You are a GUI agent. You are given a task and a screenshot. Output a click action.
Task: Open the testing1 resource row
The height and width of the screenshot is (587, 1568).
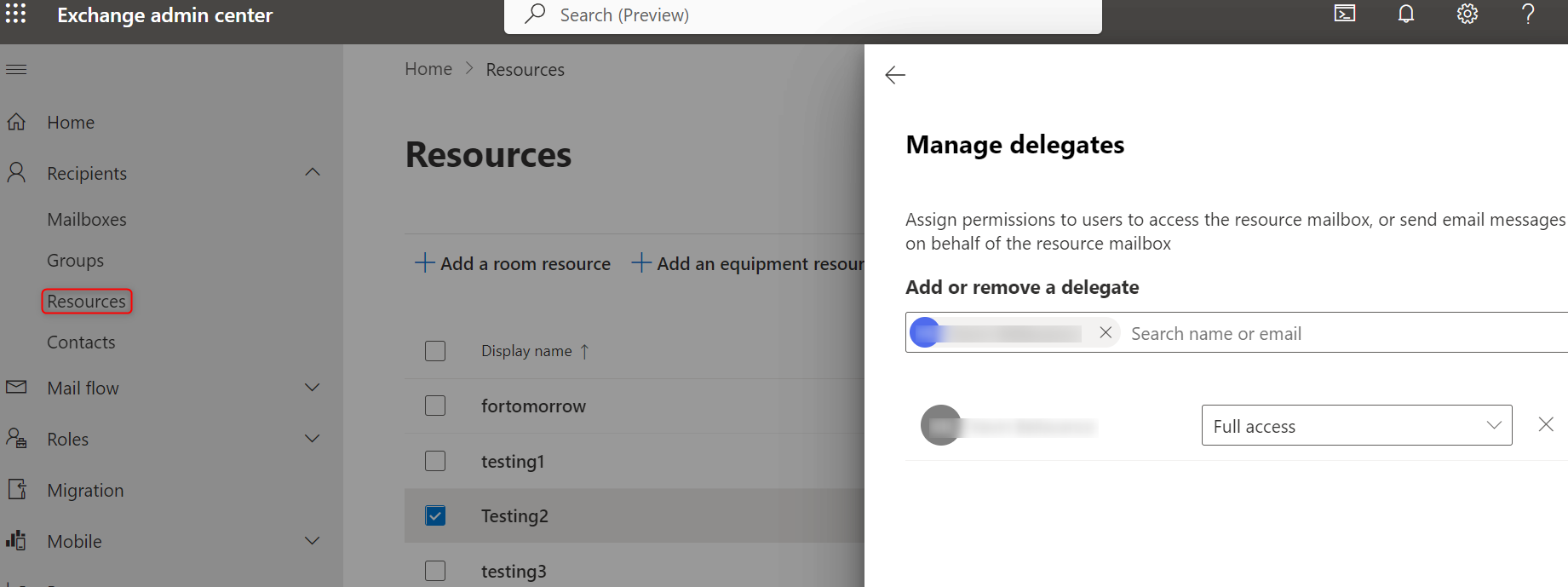(513, 462)
